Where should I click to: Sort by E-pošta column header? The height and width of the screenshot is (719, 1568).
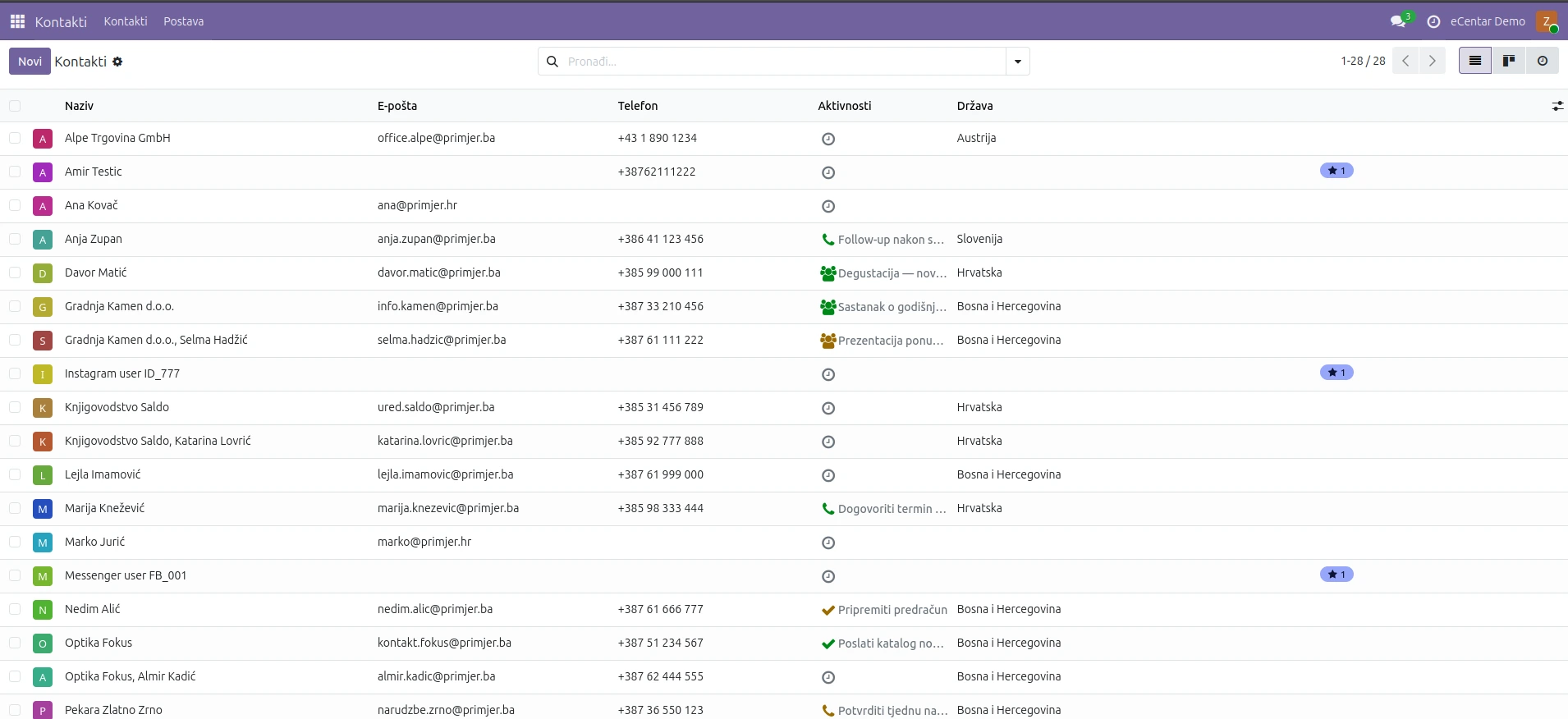pyautogui.click(x=397, y=106)
